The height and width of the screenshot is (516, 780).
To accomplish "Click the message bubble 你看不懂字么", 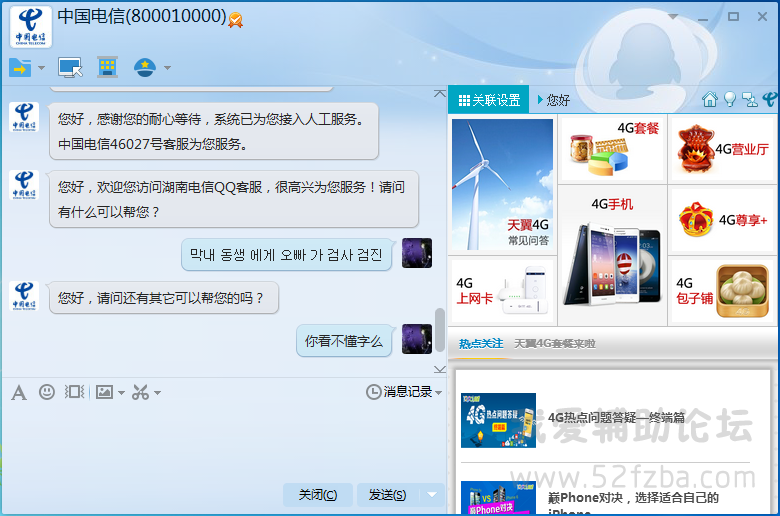I will (x=344, y=341).
